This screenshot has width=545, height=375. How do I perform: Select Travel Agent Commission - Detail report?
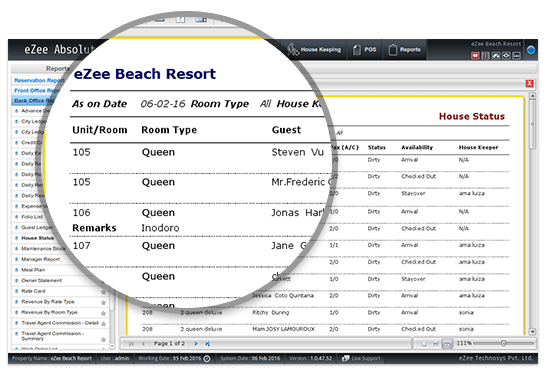[60, 323]
